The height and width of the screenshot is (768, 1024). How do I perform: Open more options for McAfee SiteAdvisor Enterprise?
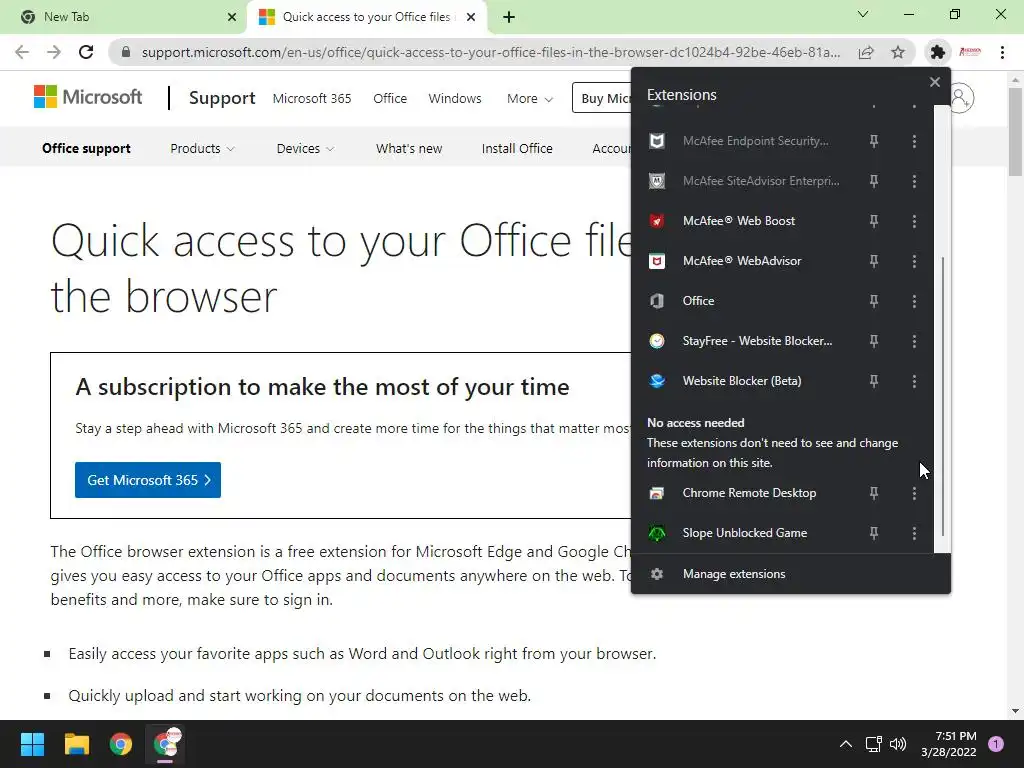pyautogui.click(x=914, y=181)
